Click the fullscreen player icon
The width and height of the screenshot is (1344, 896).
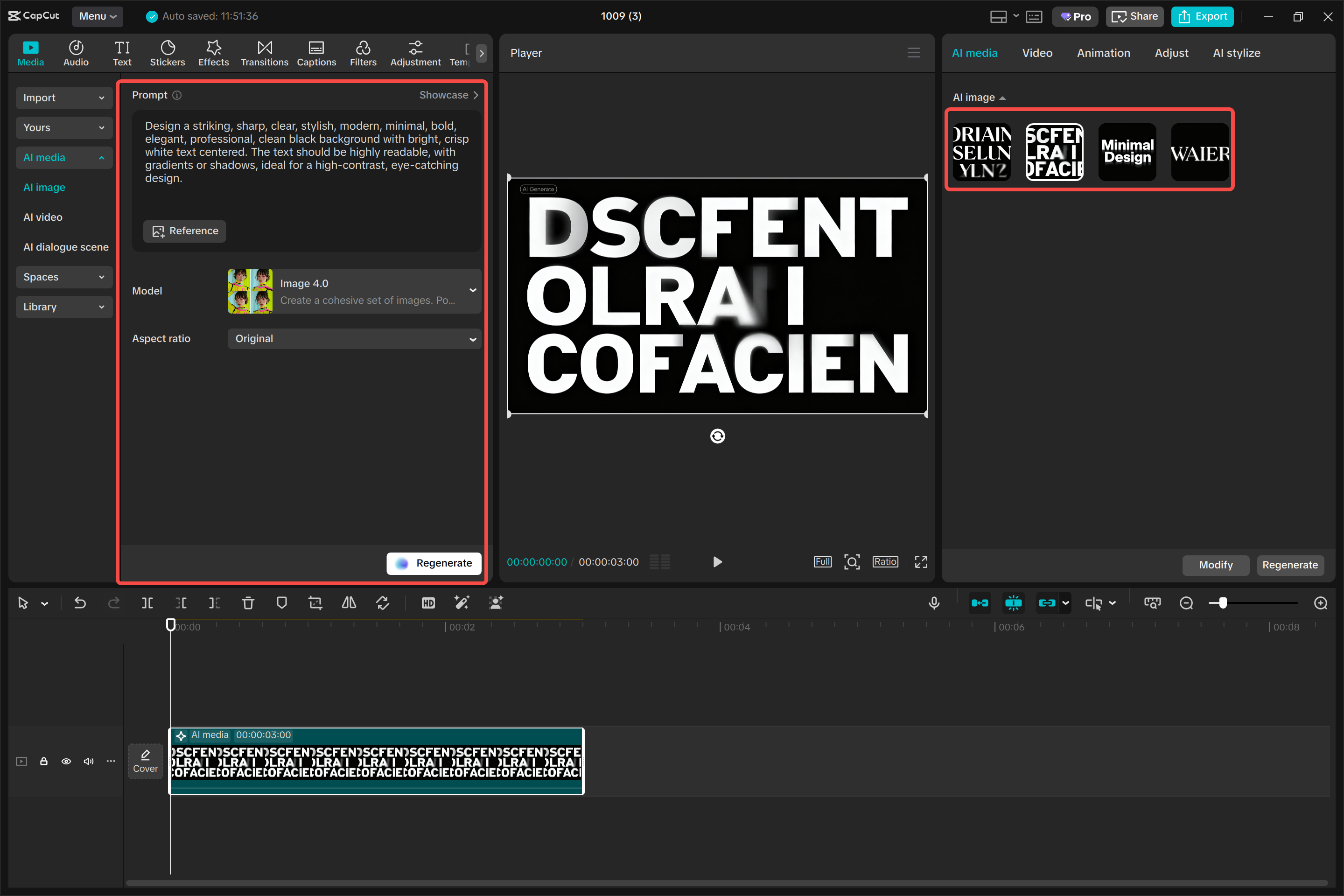click(x=921, y=562)
